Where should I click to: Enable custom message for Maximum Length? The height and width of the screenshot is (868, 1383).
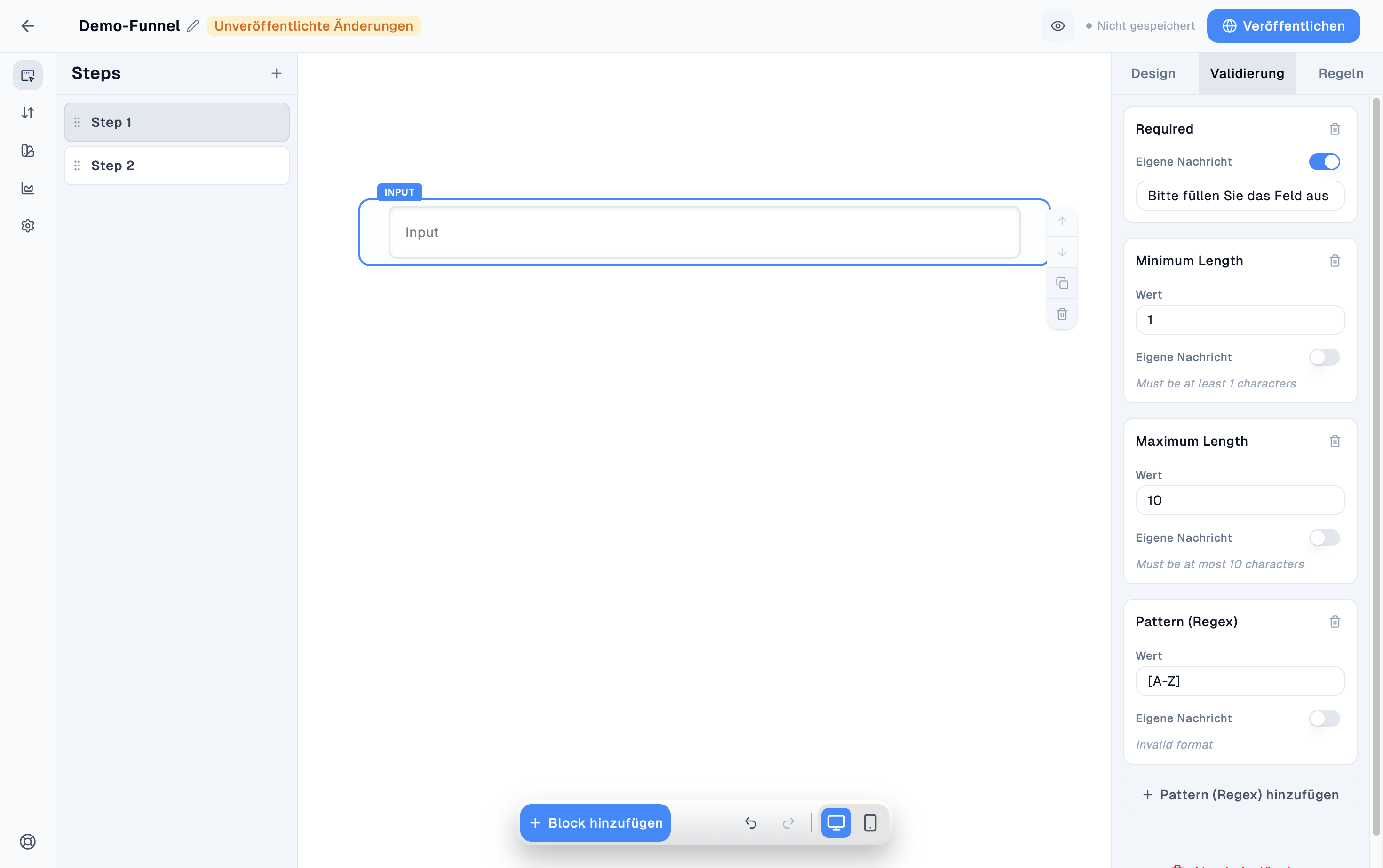pos(1324,538)
